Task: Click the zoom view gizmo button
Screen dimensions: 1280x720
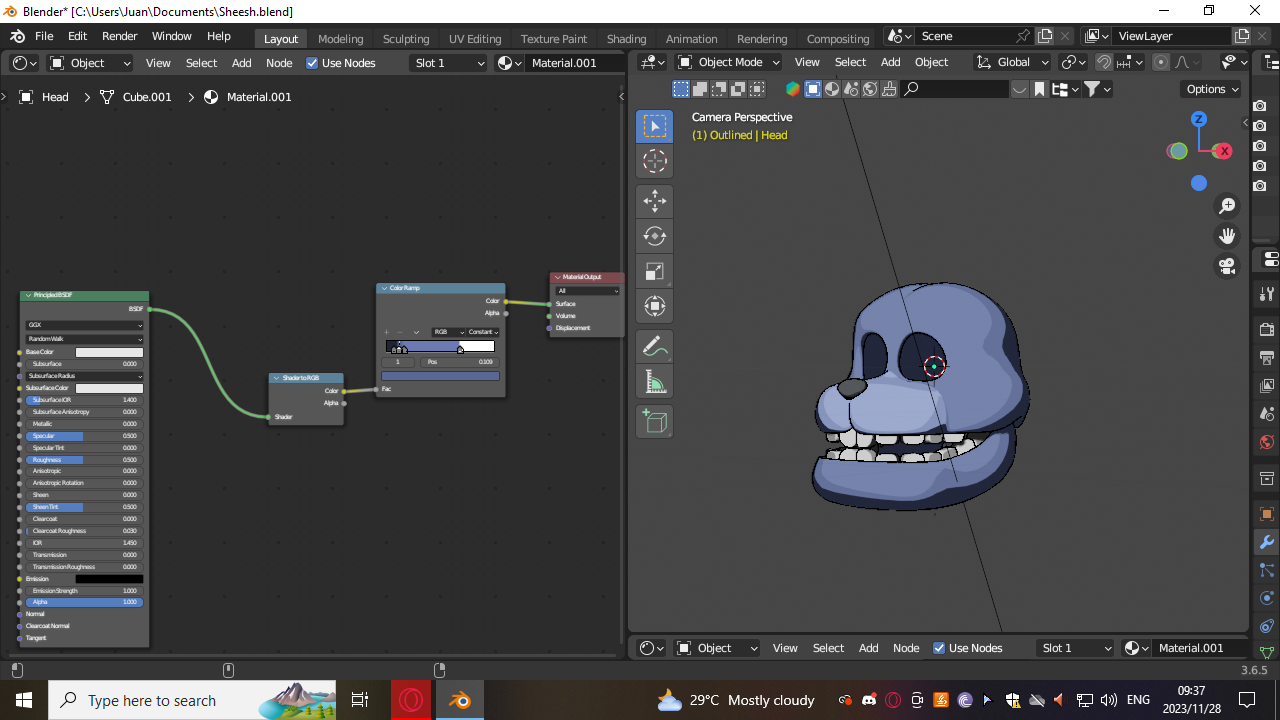Action: click(x=1227, y=206)
